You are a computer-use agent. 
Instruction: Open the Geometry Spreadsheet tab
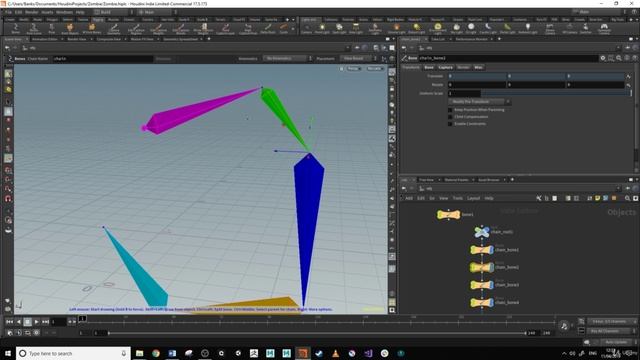(x=180, y=39)
